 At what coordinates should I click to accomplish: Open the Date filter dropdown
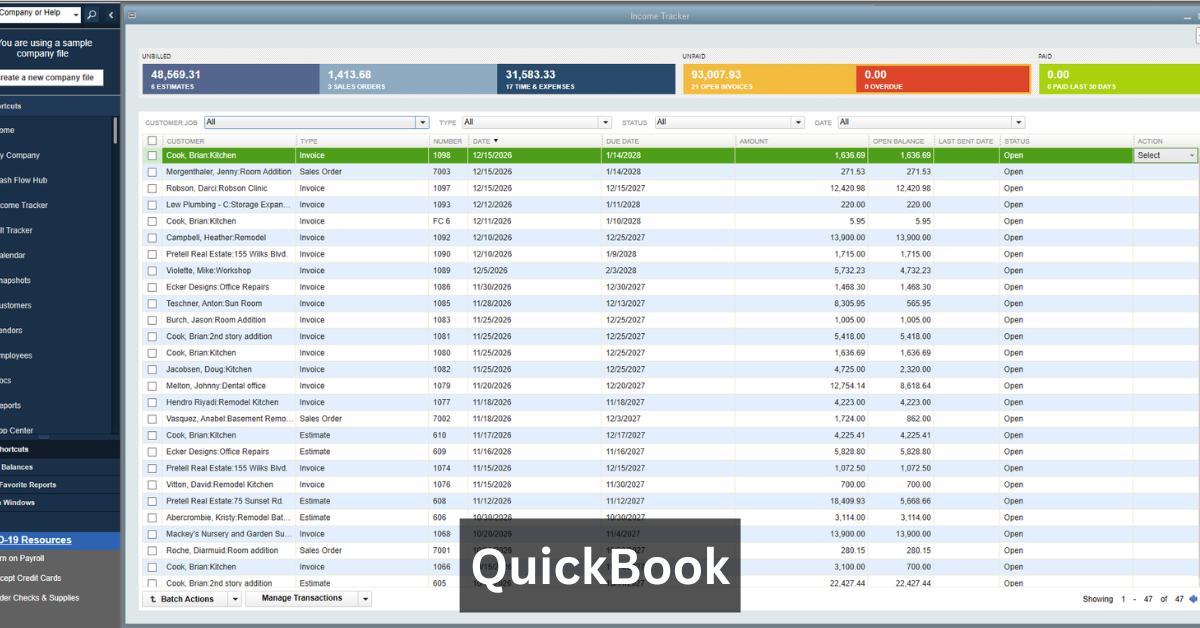1018,122
